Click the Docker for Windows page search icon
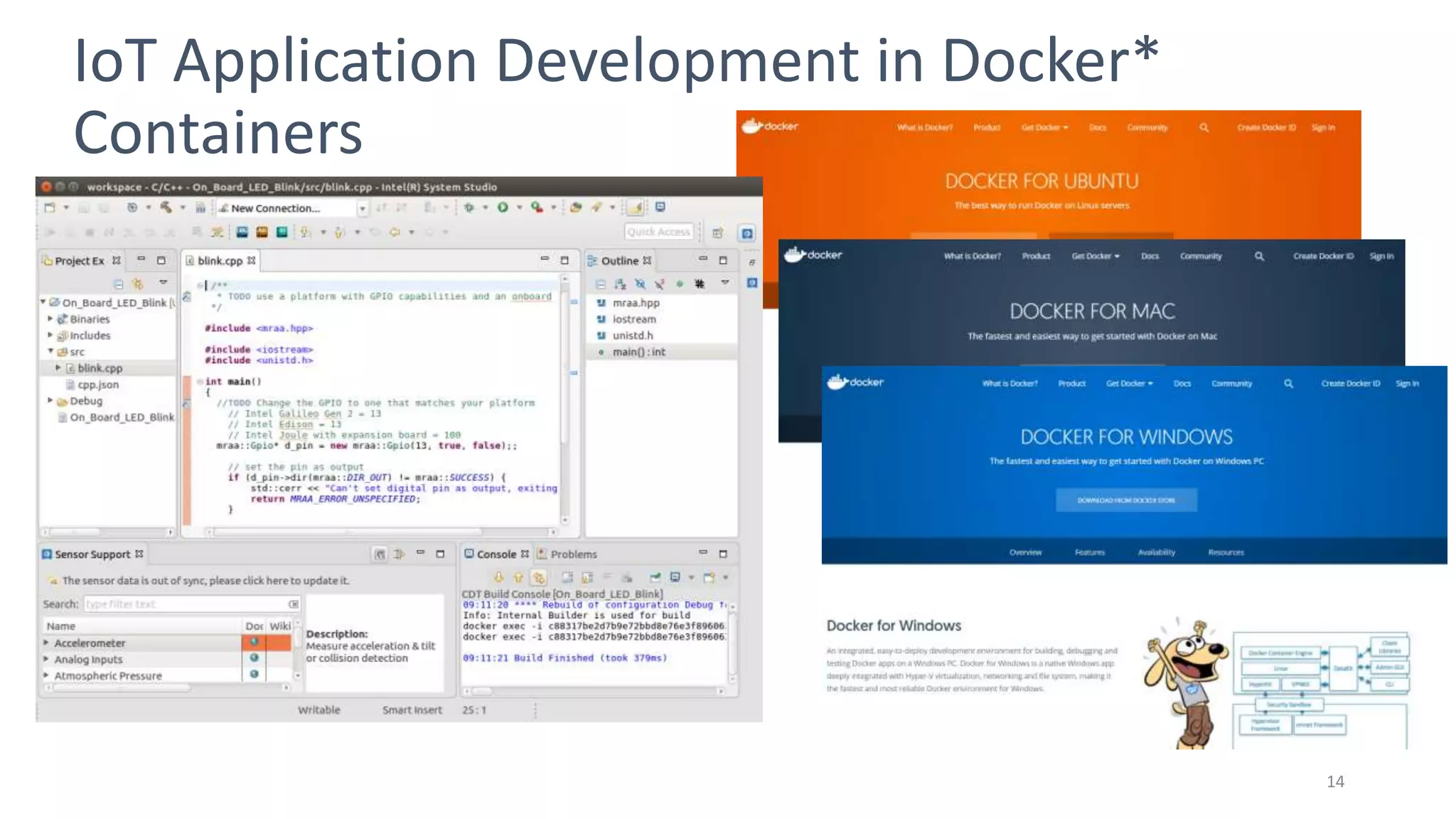1456x819 pixels. (1288, 383)
